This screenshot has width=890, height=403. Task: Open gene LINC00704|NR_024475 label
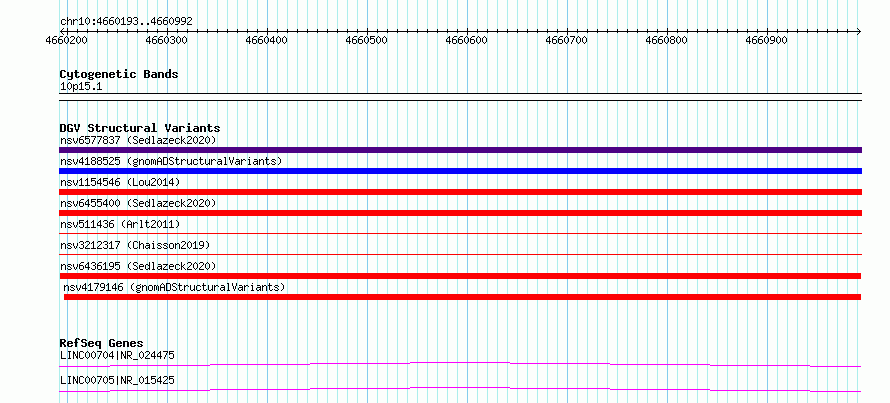[x=117, y=355]
